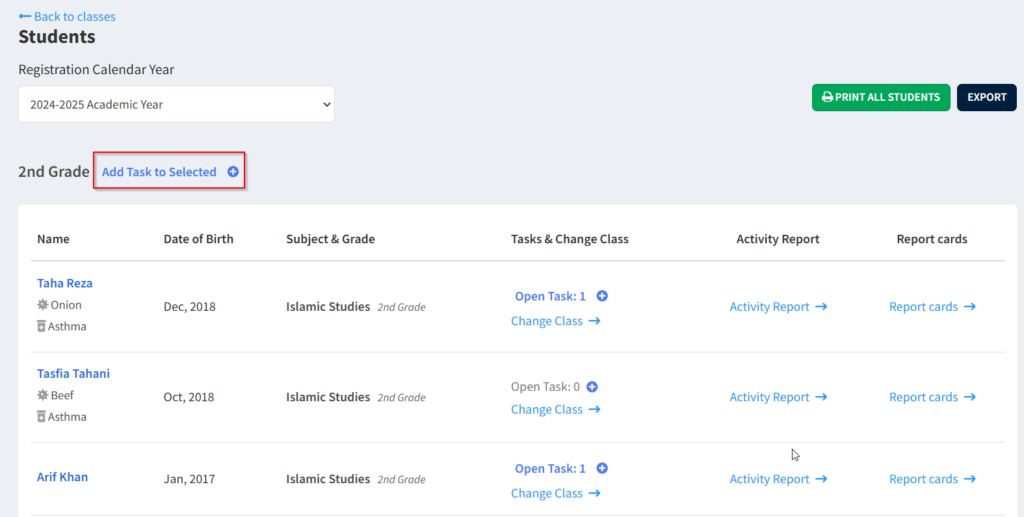View Taha Reza's Report cards
1024x517 pixels.
(923, 307)
